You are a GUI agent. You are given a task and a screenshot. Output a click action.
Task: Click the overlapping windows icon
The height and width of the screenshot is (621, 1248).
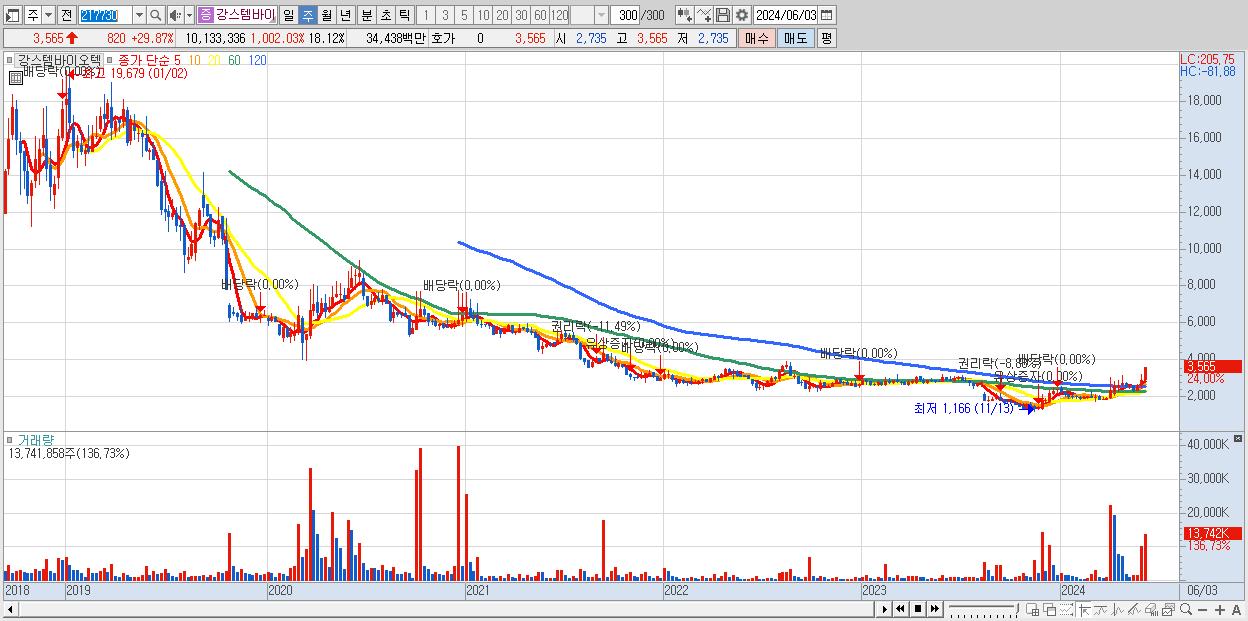(x=1050, y=610)
